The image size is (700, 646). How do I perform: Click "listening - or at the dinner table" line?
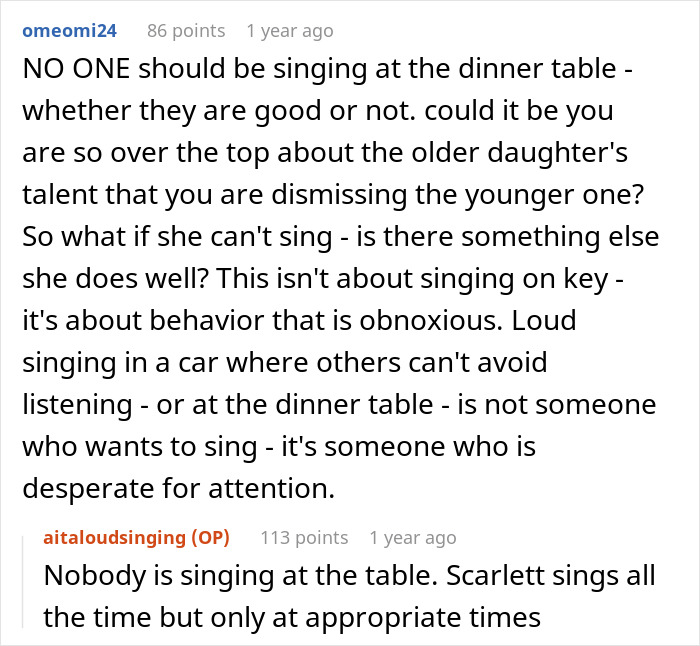pyautogui.click(x=260, y=404)
